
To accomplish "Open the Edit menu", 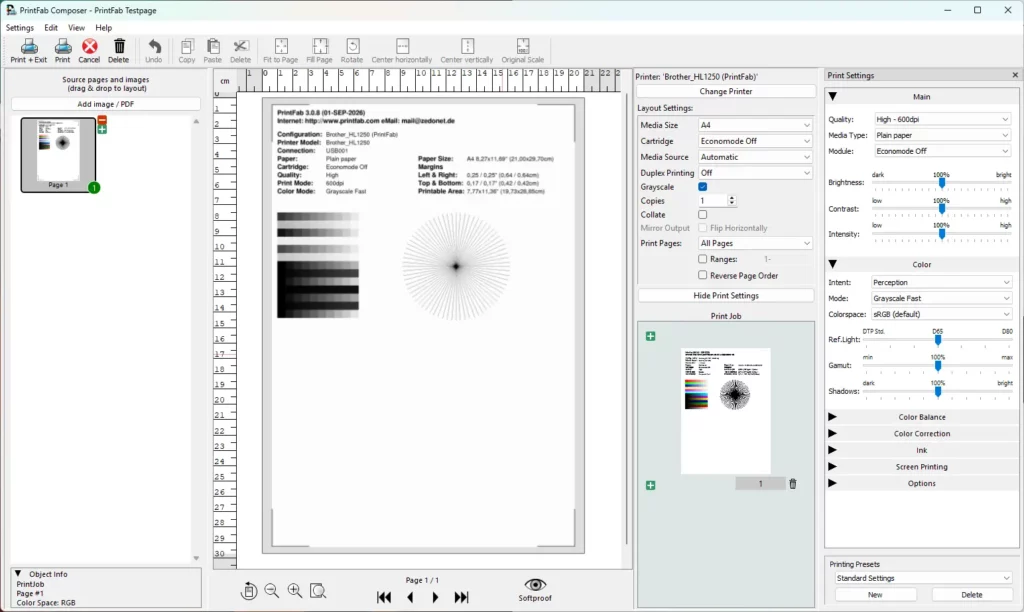I will tap(51, 27).
